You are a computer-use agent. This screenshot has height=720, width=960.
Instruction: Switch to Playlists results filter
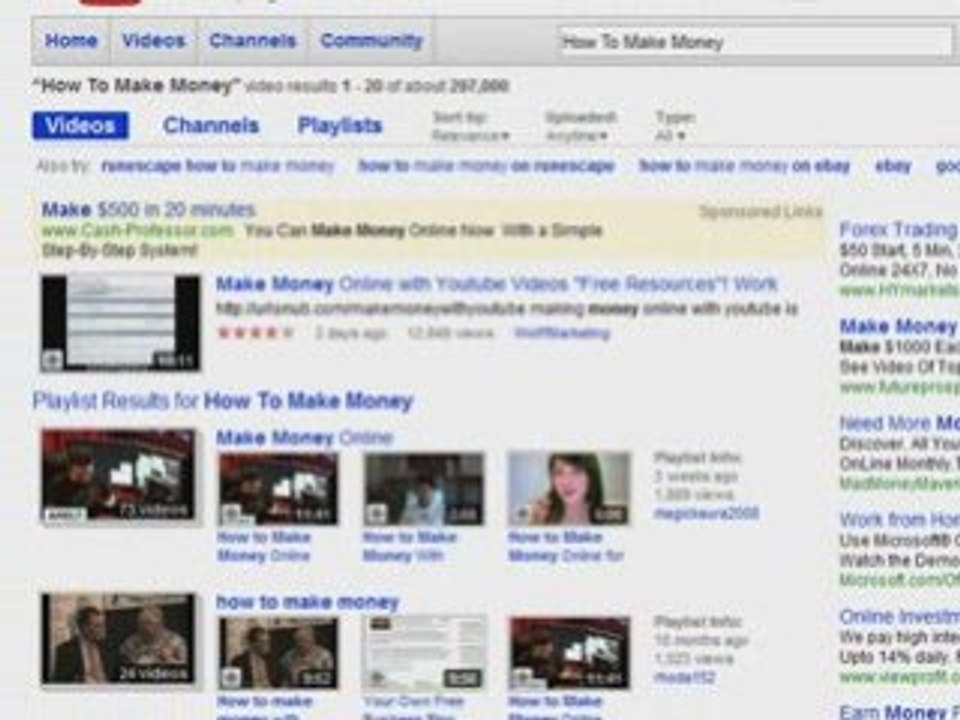click(340, 126)
